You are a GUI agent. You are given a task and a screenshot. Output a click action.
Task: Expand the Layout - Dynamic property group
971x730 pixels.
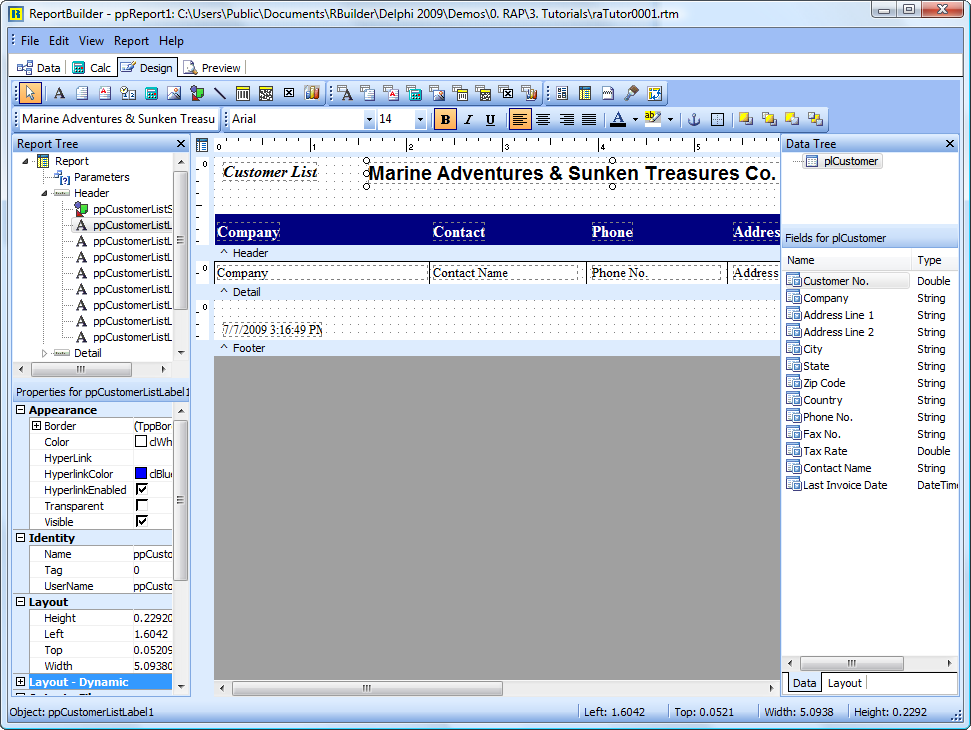(20, 682)
